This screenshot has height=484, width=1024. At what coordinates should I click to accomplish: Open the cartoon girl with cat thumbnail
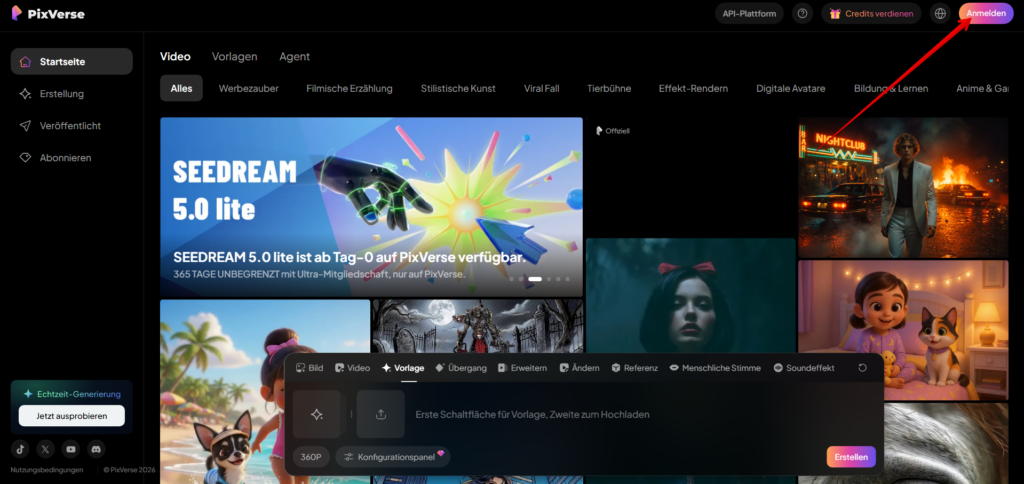[903, 330]
